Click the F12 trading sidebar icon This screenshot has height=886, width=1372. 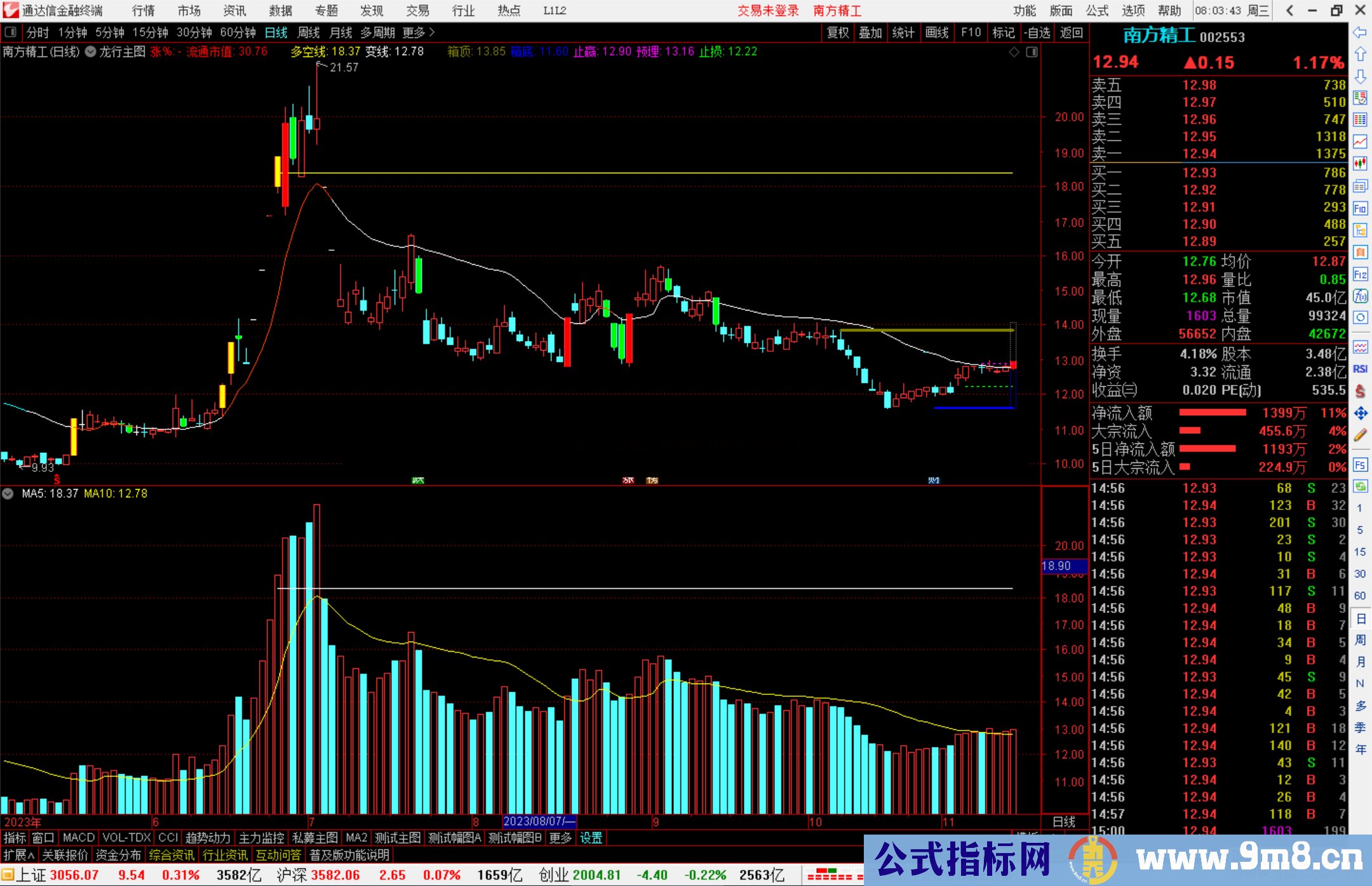click(1360, 274)
